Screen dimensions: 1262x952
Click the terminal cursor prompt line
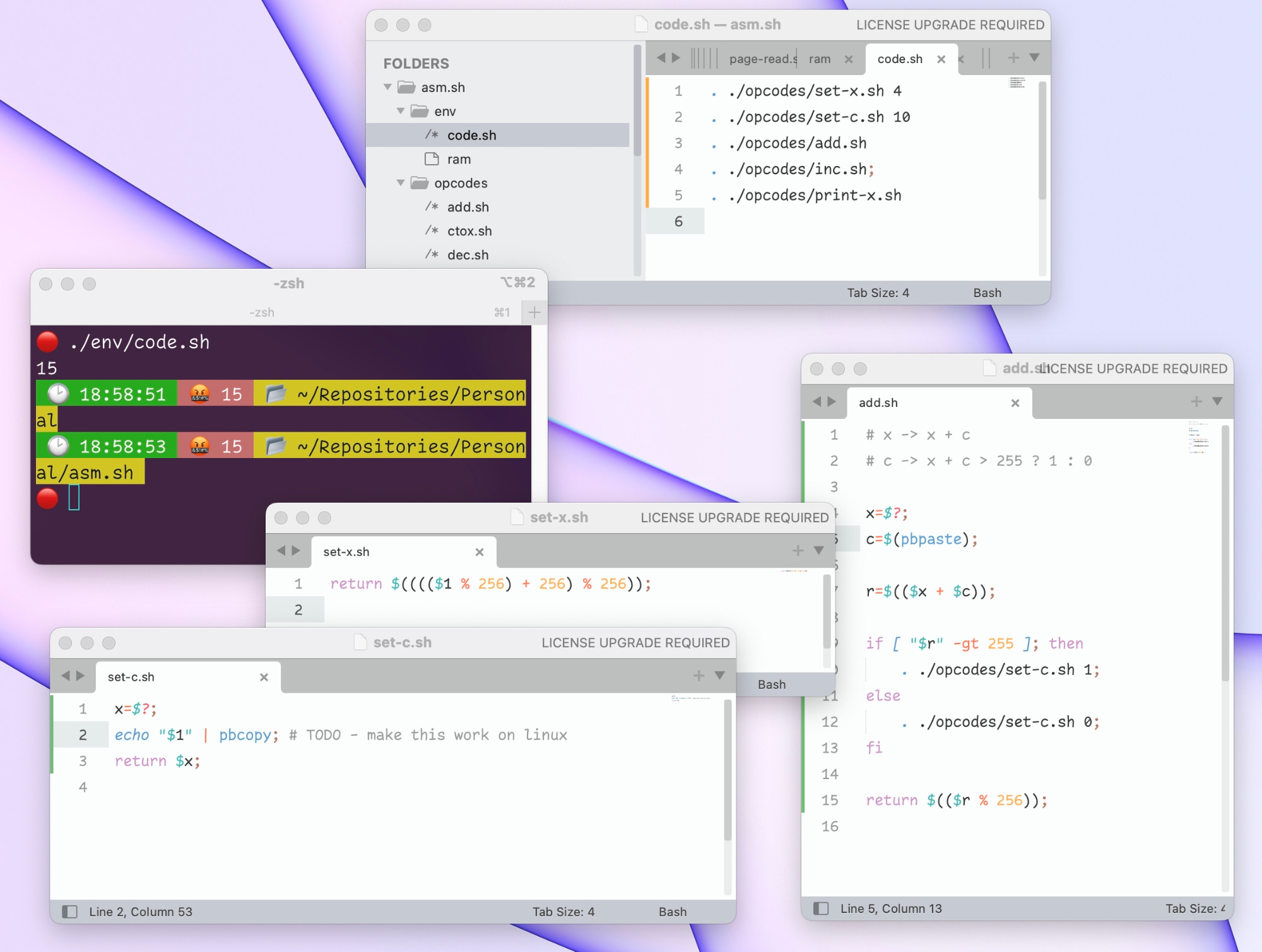pos(74,498)
